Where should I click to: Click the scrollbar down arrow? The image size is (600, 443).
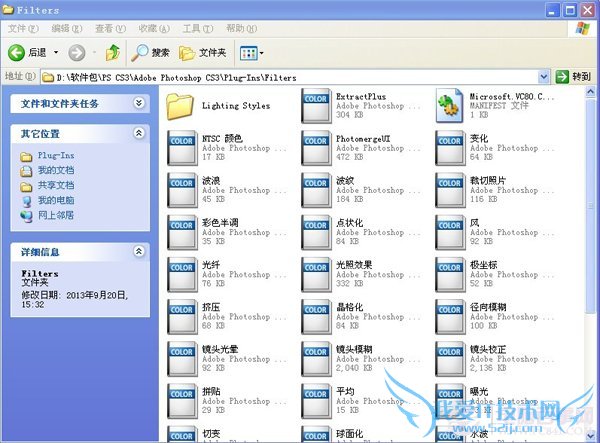(590, 435)
